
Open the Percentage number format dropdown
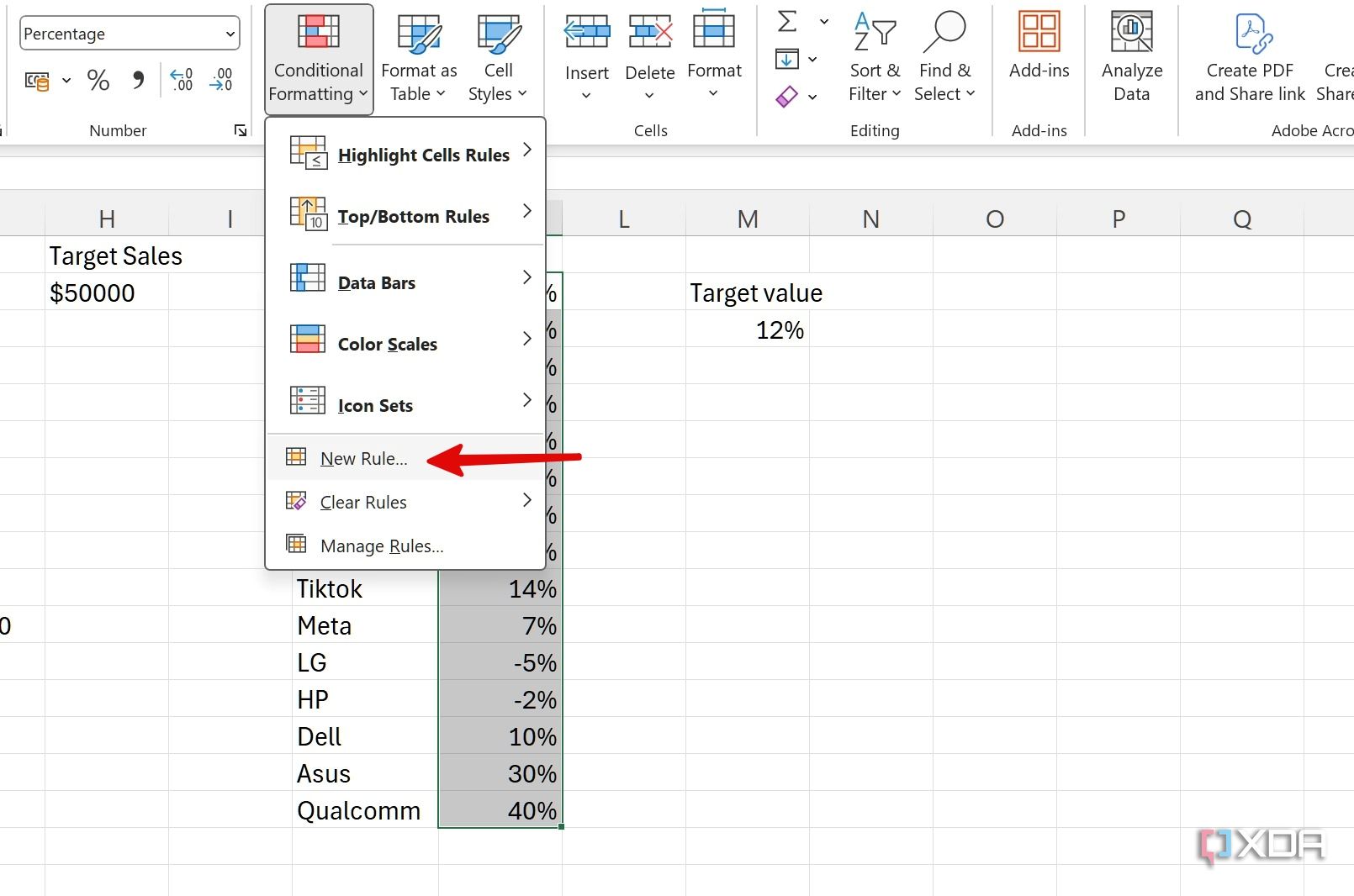[x=129, y=34]
